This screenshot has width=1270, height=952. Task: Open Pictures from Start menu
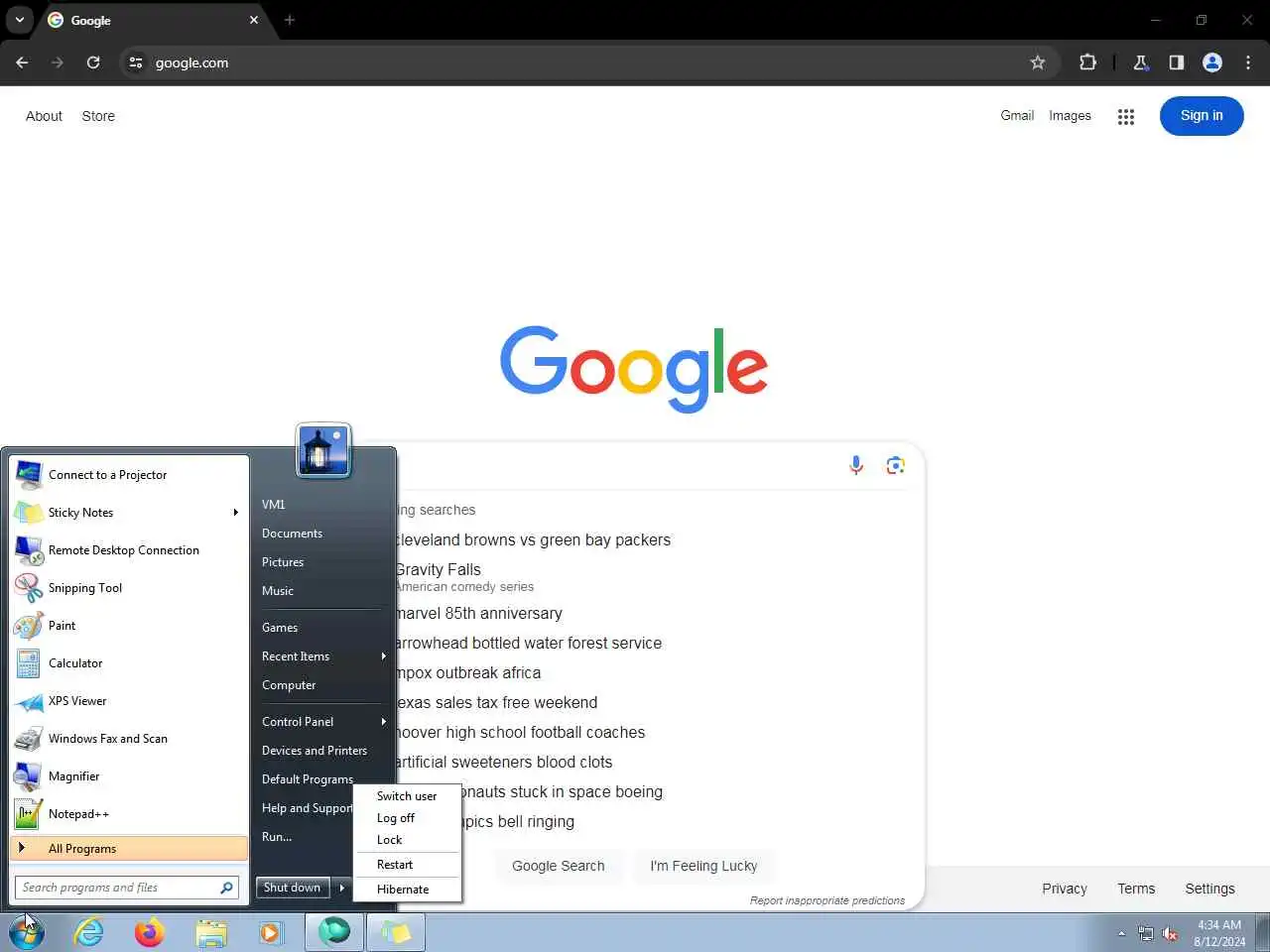283,562
